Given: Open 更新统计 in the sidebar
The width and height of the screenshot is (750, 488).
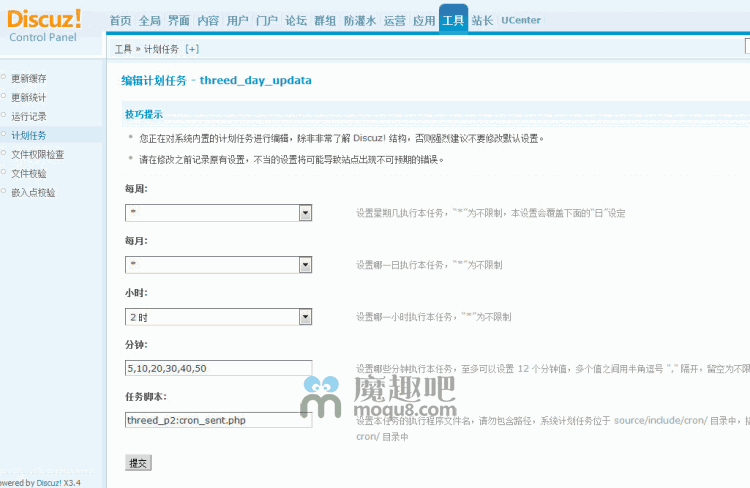Looking at the screenshot, I should (29, 98).
